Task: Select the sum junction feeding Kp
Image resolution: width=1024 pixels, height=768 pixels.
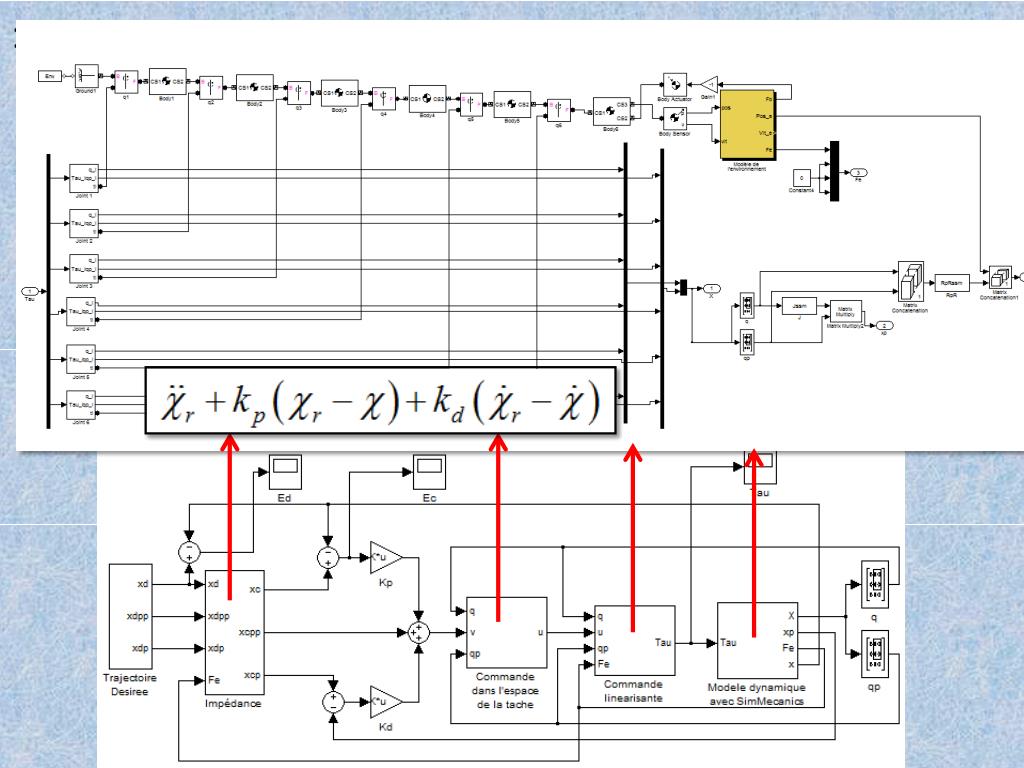Action: (328, 557)
